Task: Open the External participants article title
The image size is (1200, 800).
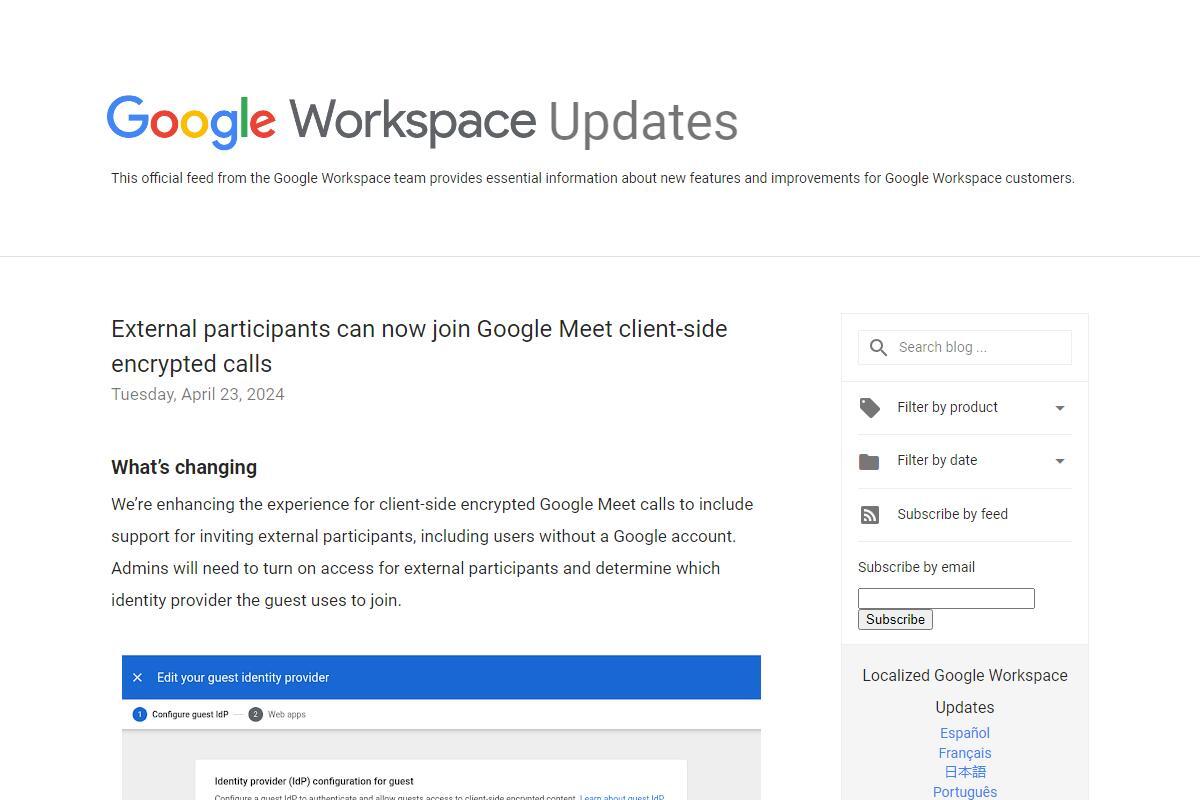Action: (x=419, y=346)
